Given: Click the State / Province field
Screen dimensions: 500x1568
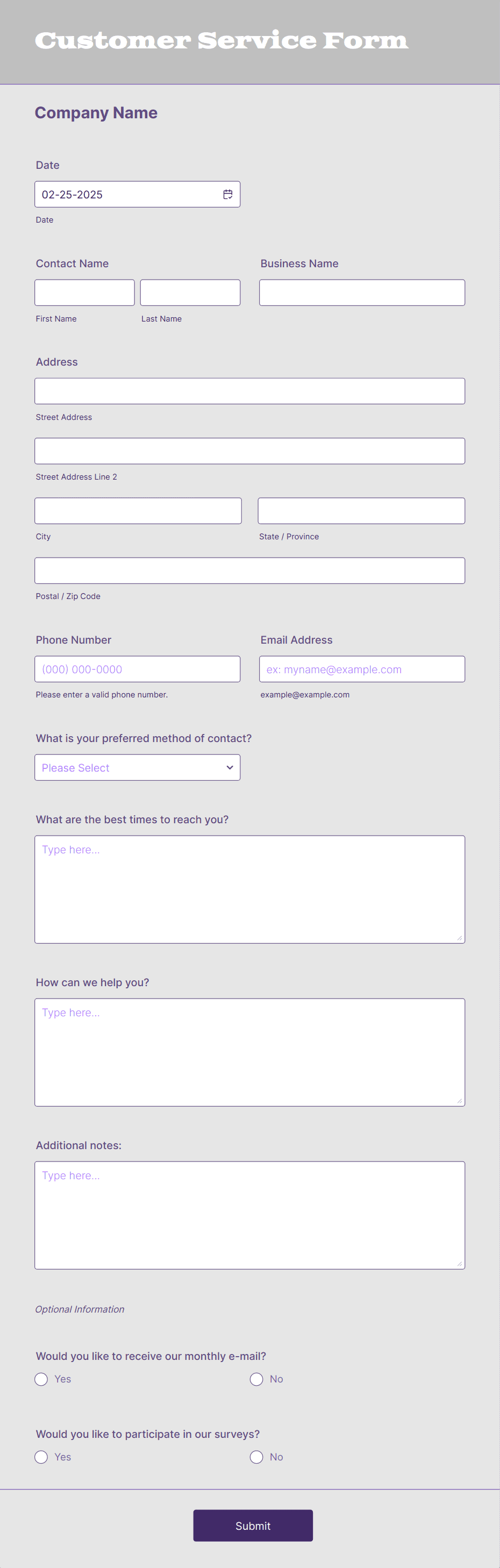Looking at the screenshot, I should tap(361, 511).
